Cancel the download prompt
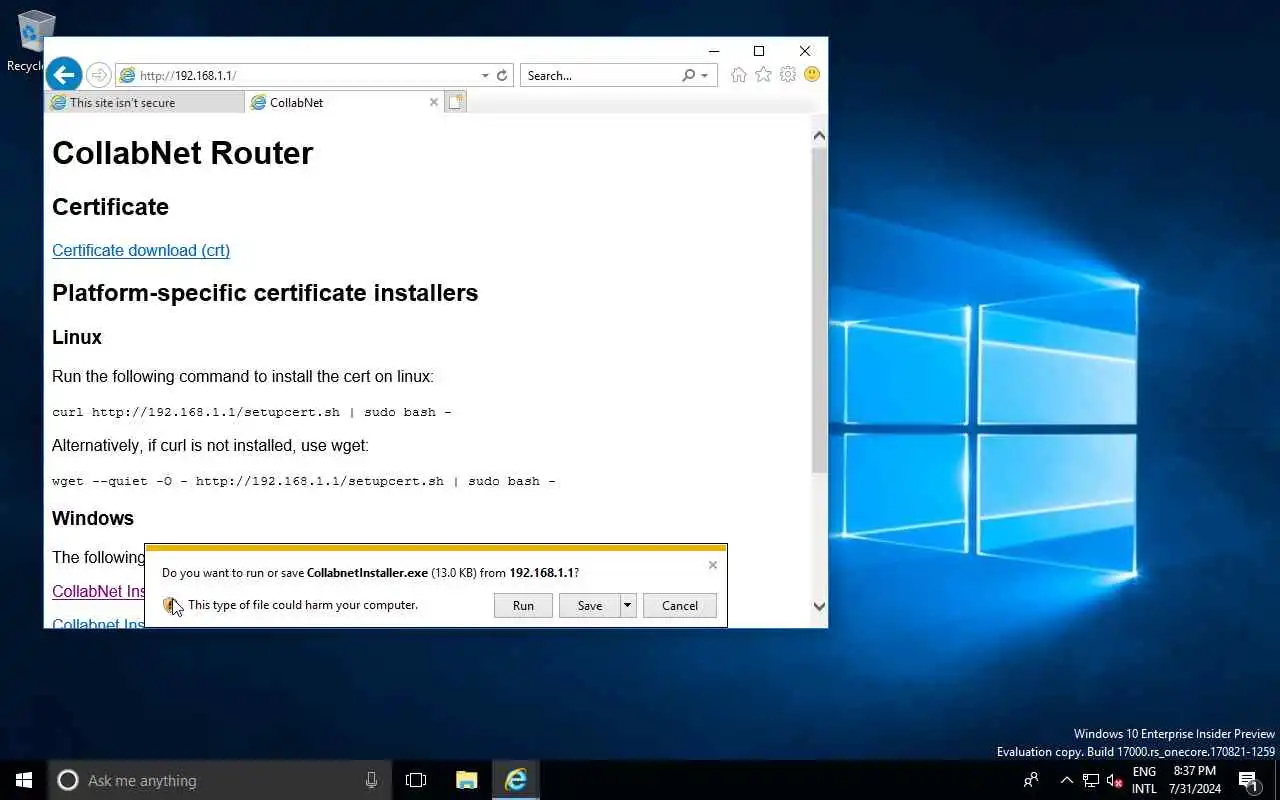 (680, 605)
